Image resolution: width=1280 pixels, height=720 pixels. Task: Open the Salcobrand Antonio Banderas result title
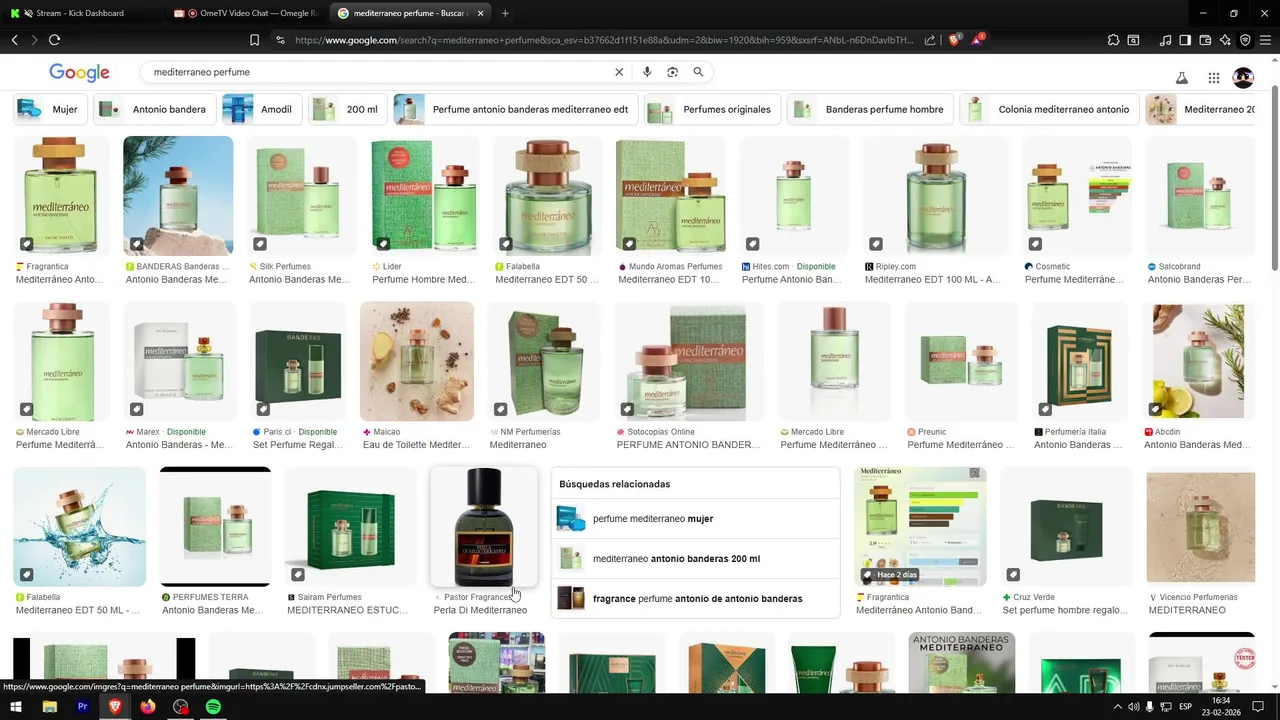(x=1199, y=280)
